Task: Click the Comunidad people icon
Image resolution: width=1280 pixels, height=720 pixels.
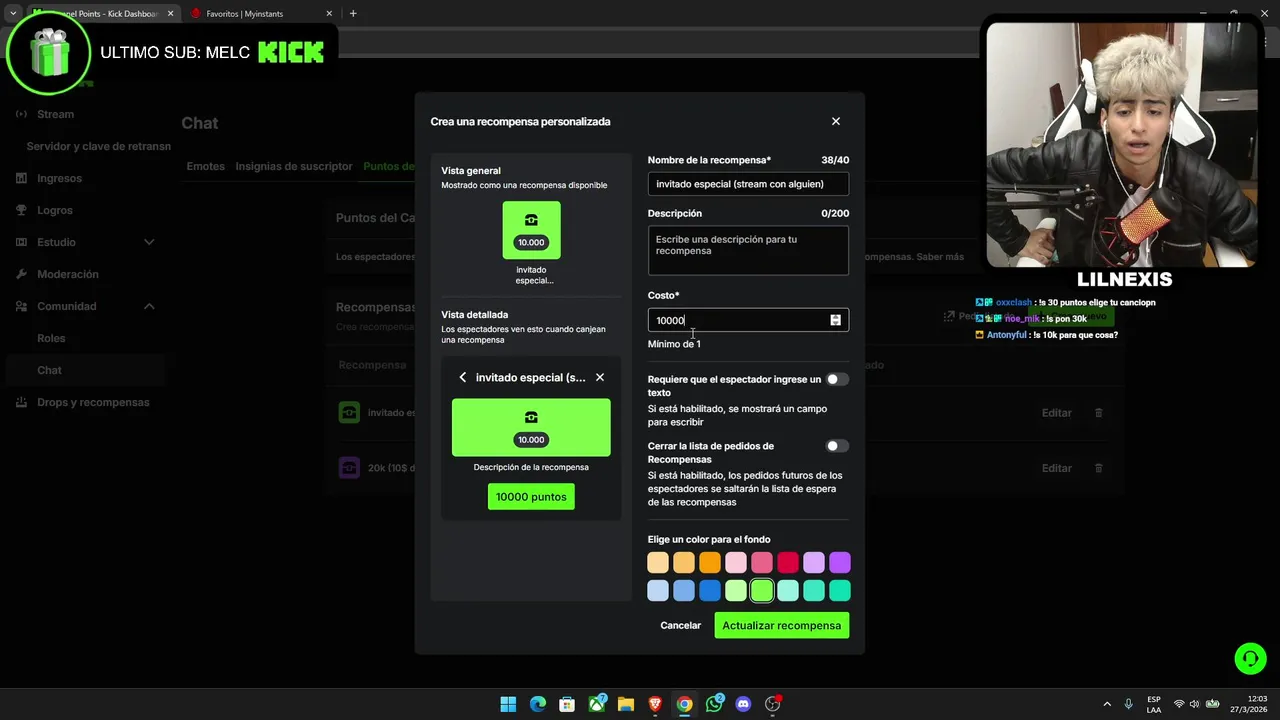Action: point(21,306)
